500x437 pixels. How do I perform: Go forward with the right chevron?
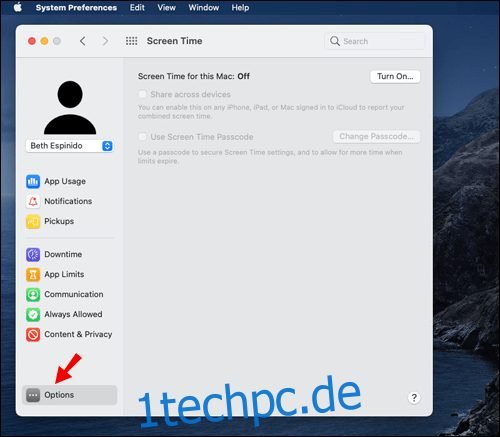pos(105,41)
